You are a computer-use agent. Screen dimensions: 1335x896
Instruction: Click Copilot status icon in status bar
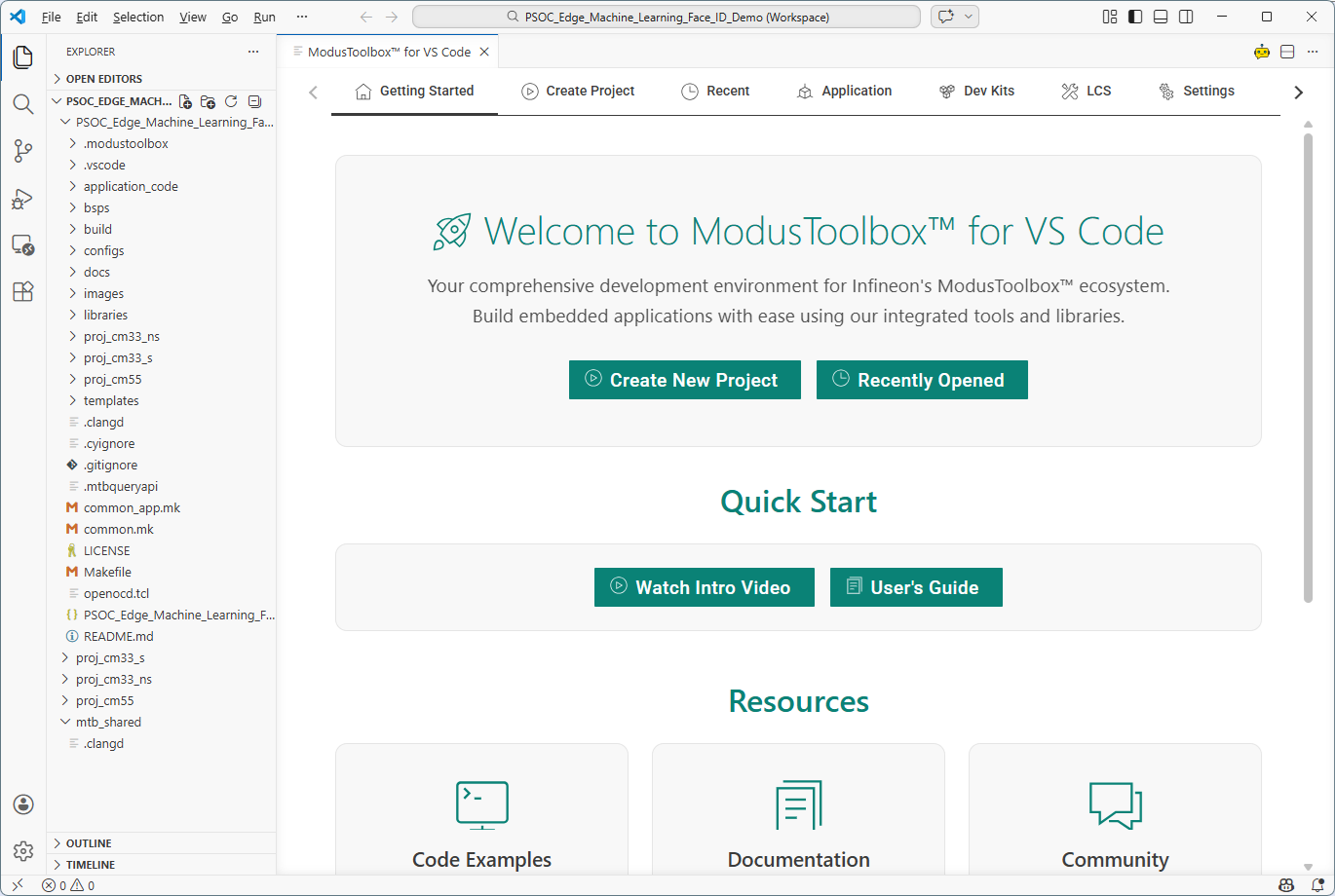tap(1286, 885)
